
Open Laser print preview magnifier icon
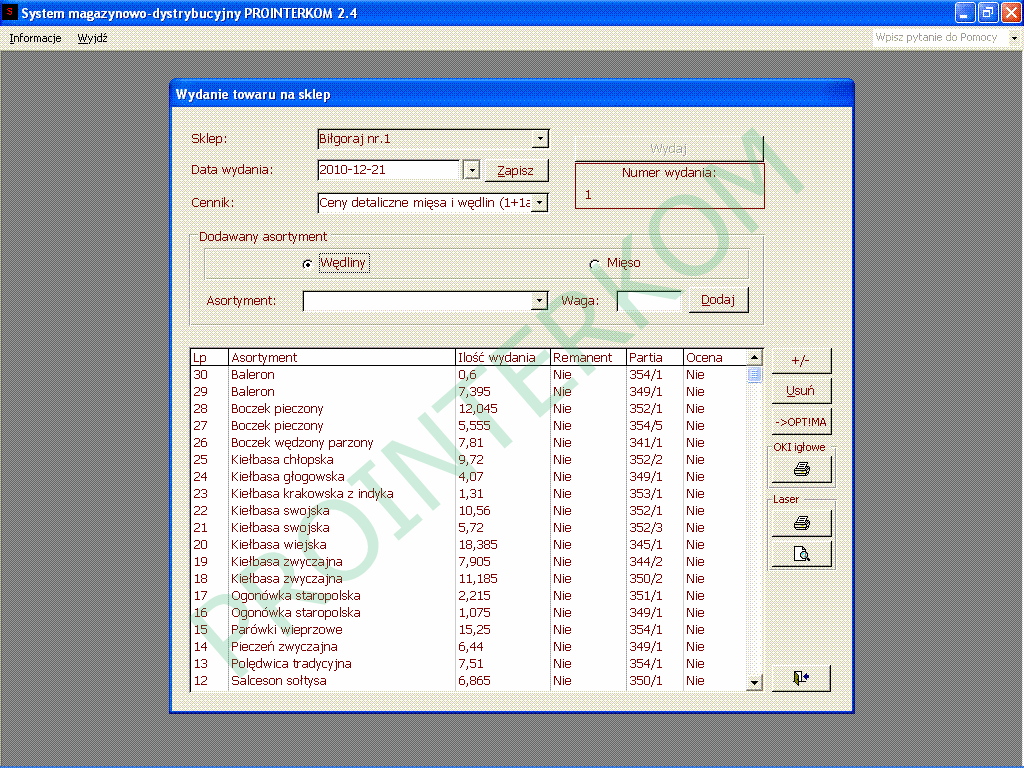tap(801, 554)
